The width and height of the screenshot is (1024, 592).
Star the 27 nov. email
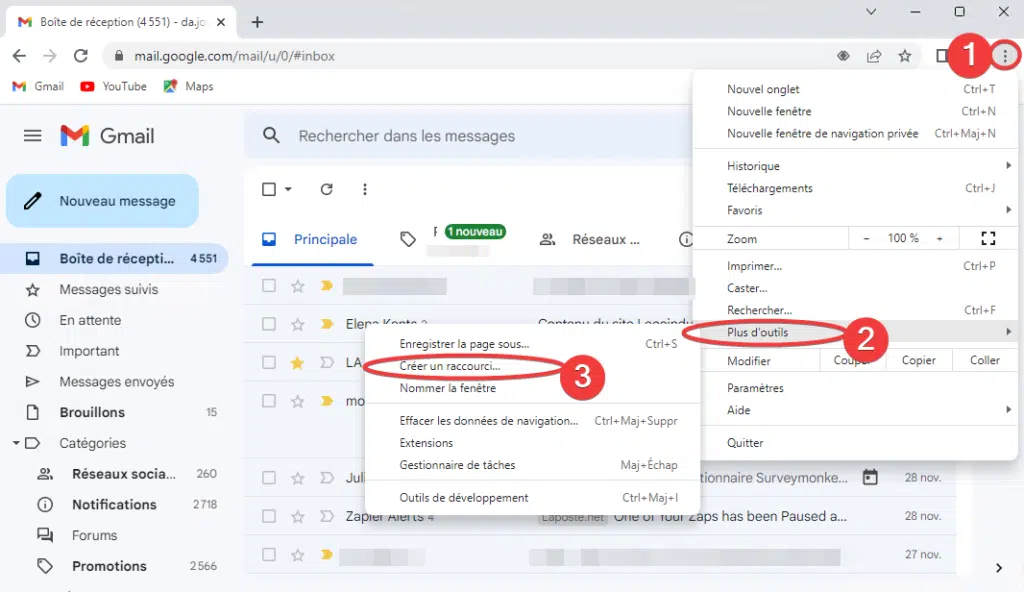click(x=298, y=555)
